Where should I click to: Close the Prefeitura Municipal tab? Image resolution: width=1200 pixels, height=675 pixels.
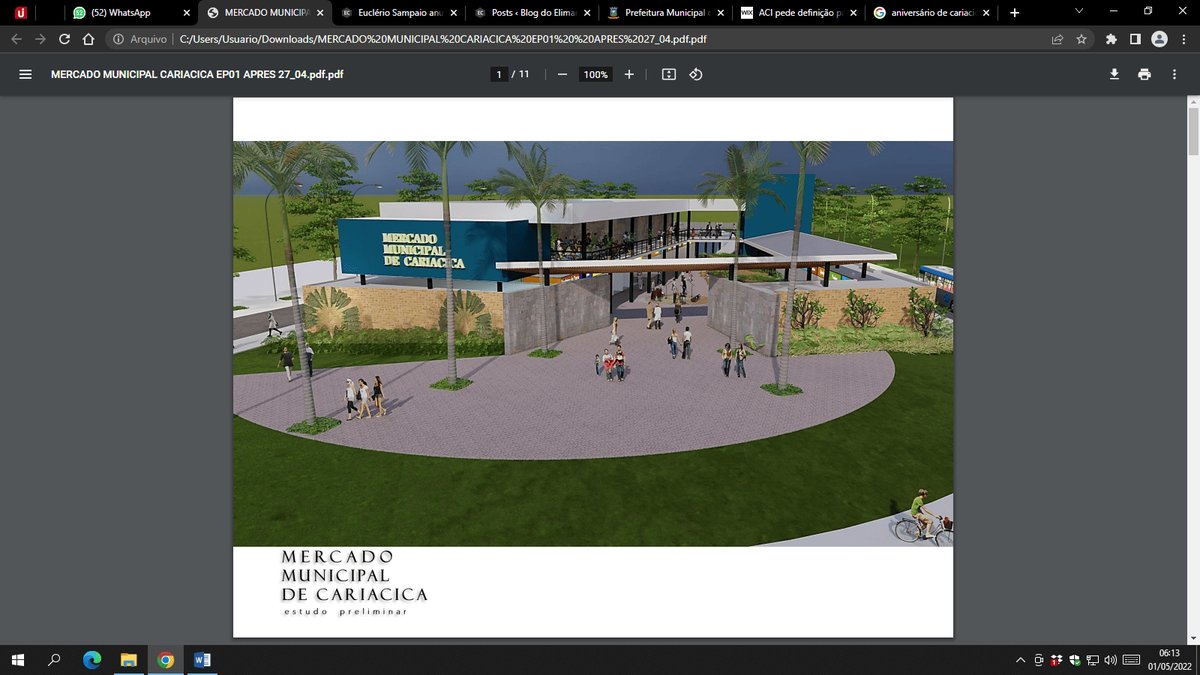point(719,13)
